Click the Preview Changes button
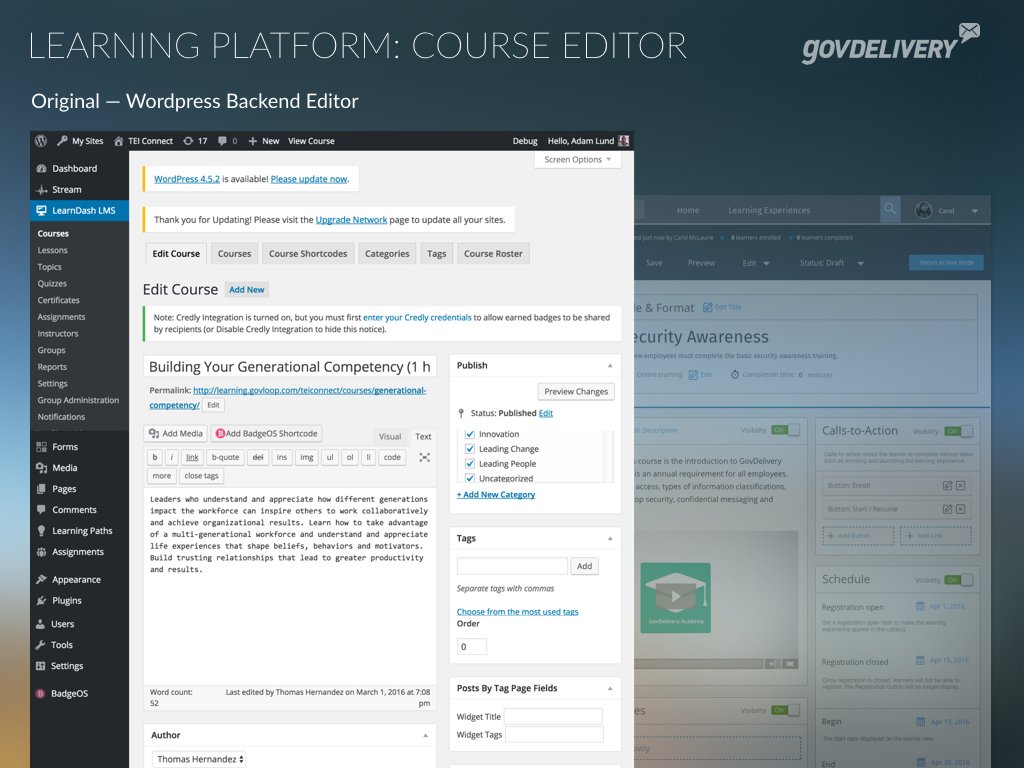This screenshot has width=1024, height=768. [576, 391]
